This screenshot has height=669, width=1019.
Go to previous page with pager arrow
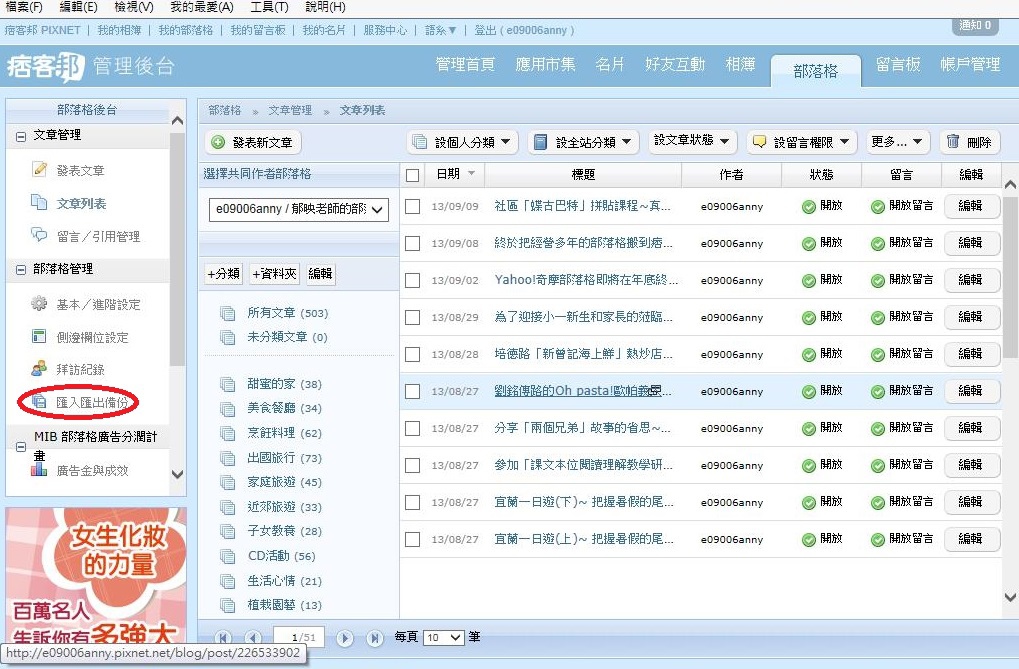253,638
